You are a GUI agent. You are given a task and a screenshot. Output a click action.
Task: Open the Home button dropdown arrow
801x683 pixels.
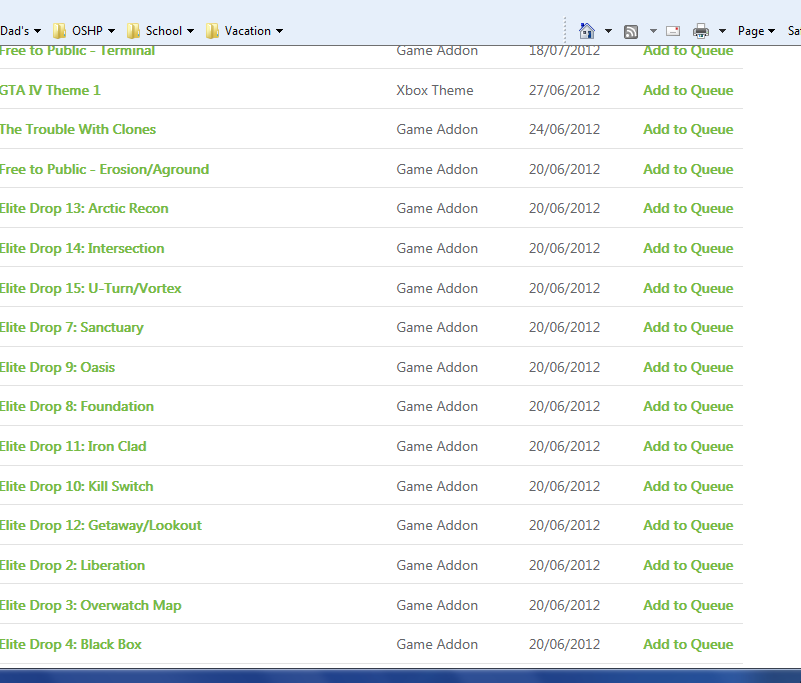coord(608,31)
